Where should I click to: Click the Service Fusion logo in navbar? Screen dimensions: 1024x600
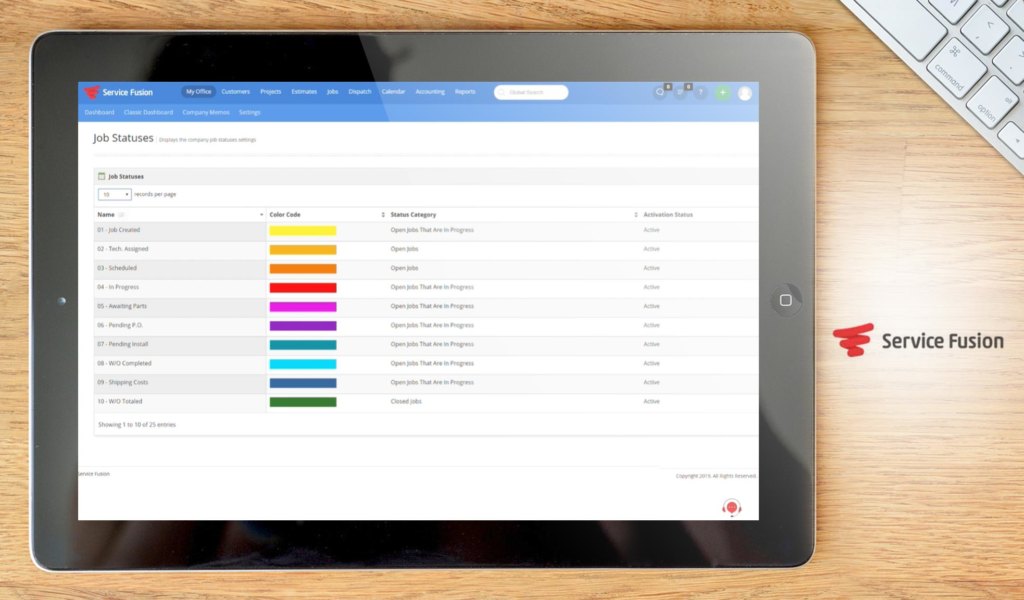click(118, 92)
